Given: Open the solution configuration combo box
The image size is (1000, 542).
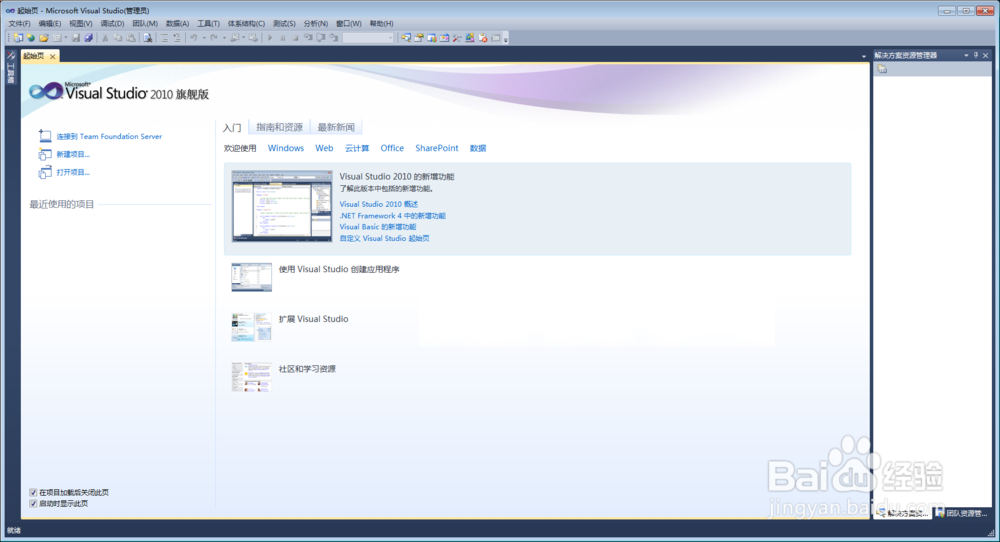Looking at the screenshot, I should (x=368, y=38).
